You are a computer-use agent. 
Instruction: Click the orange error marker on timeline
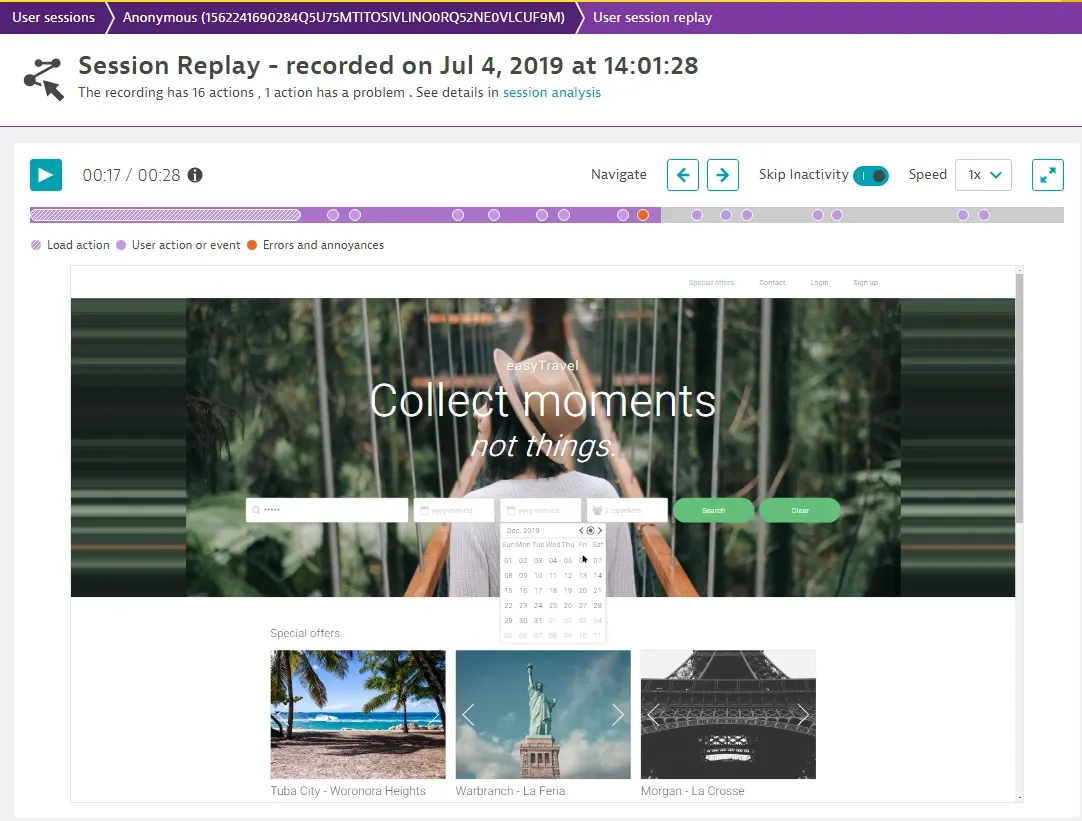(643, 215)
